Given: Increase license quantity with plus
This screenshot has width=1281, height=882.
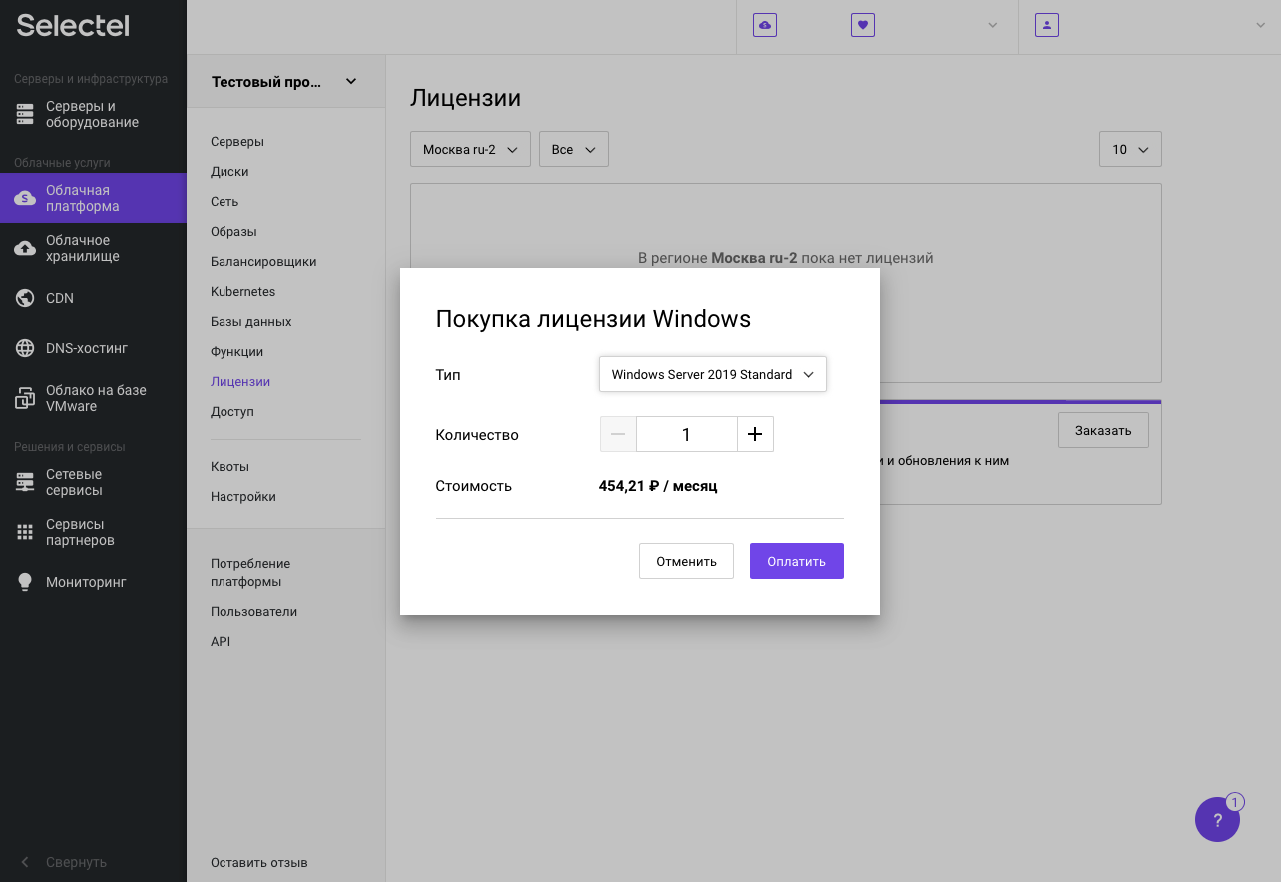Looking at the screenshot, I should [x=755, y=434].
